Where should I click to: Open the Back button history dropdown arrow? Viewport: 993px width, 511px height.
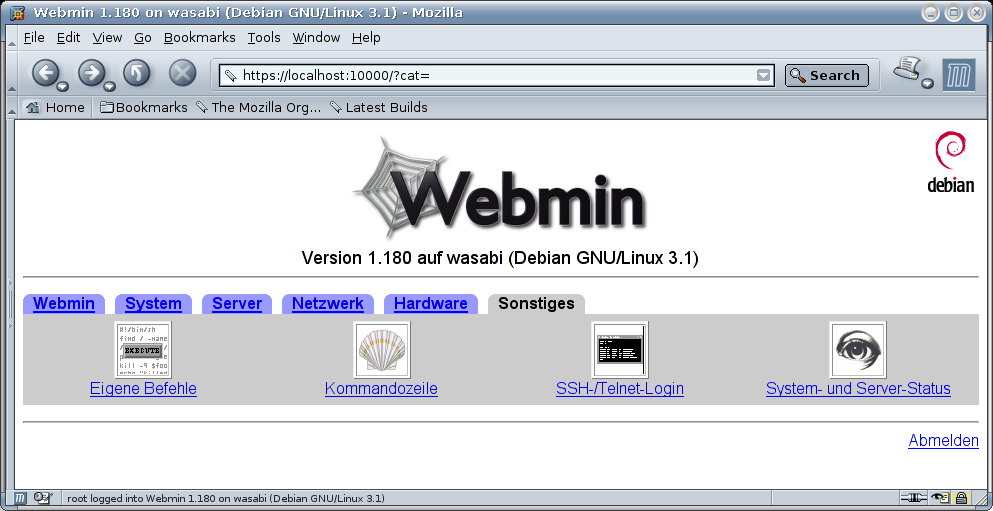pyautogui.click(x=63, y=86)
